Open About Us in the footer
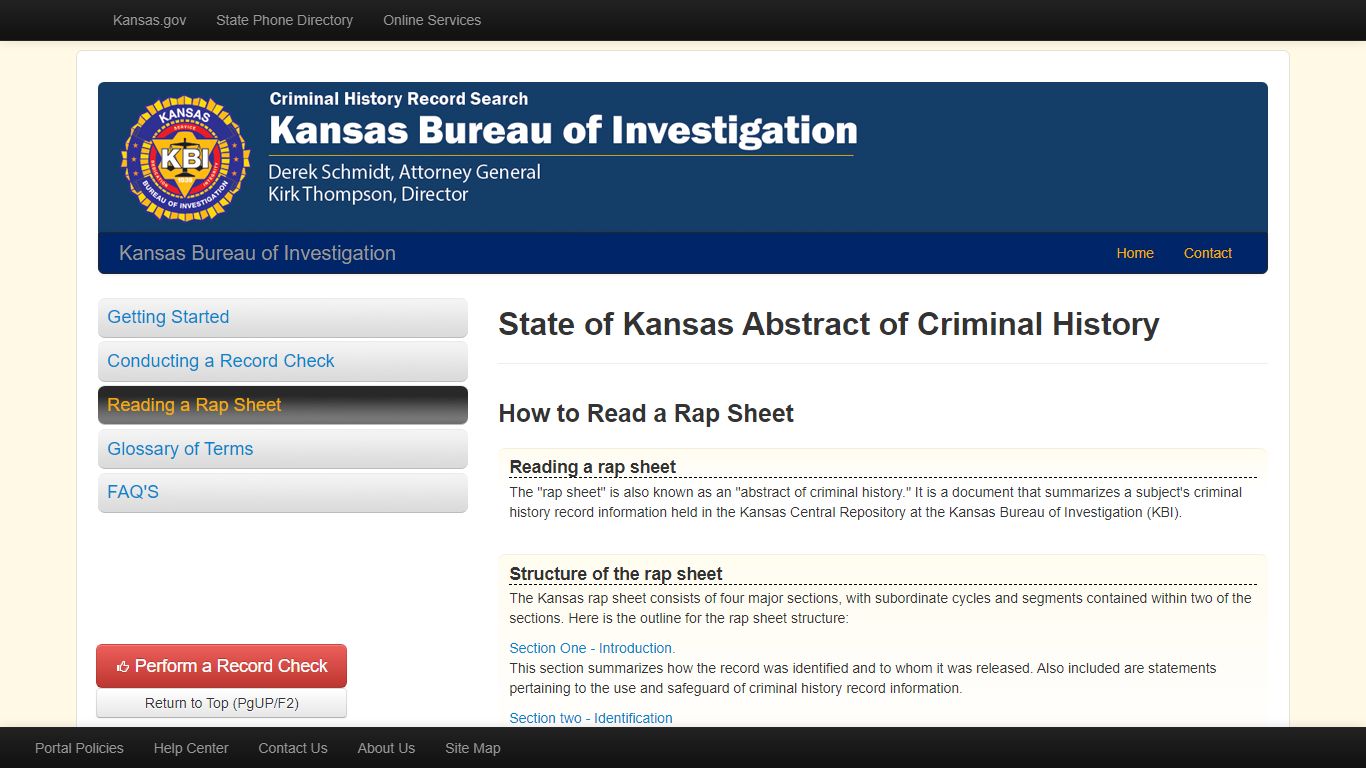 [386, 748]
